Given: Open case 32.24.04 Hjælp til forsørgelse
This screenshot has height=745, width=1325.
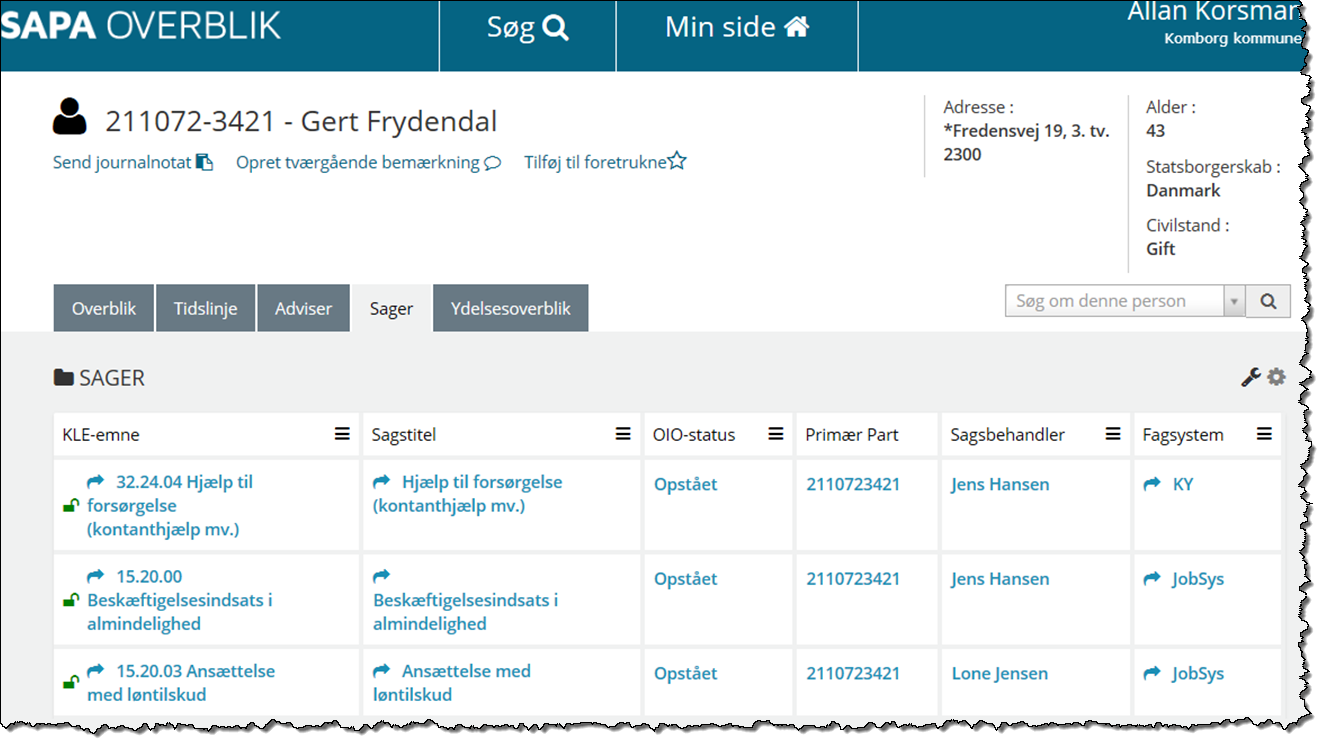Looking at the screenshot, I should [170, 506].
